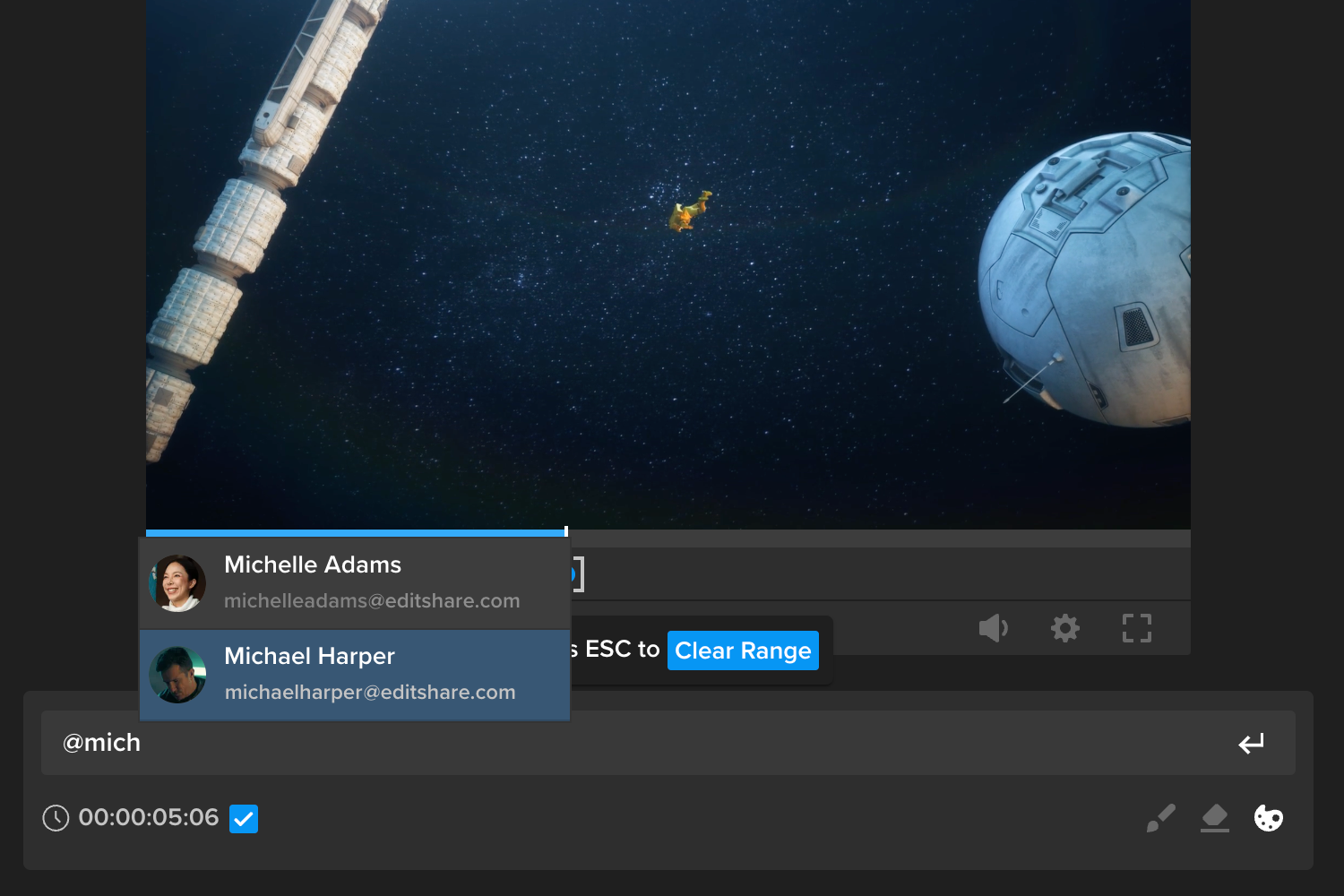Open the video player settings gear
This screenshot has width=1344, height=896.
pyautogui.click(x=1064, y=628)
